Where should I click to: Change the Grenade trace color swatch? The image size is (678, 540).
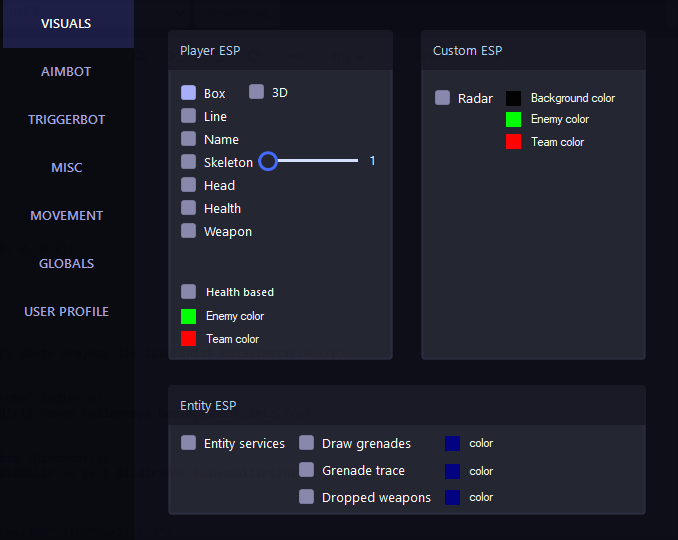coord(452,471)
